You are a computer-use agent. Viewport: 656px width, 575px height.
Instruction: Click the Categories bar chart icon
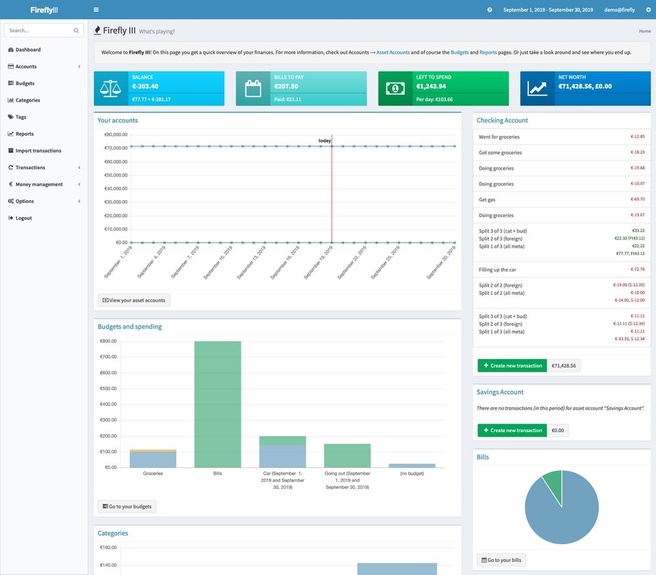pyautogui.click(x=10, y=100)
